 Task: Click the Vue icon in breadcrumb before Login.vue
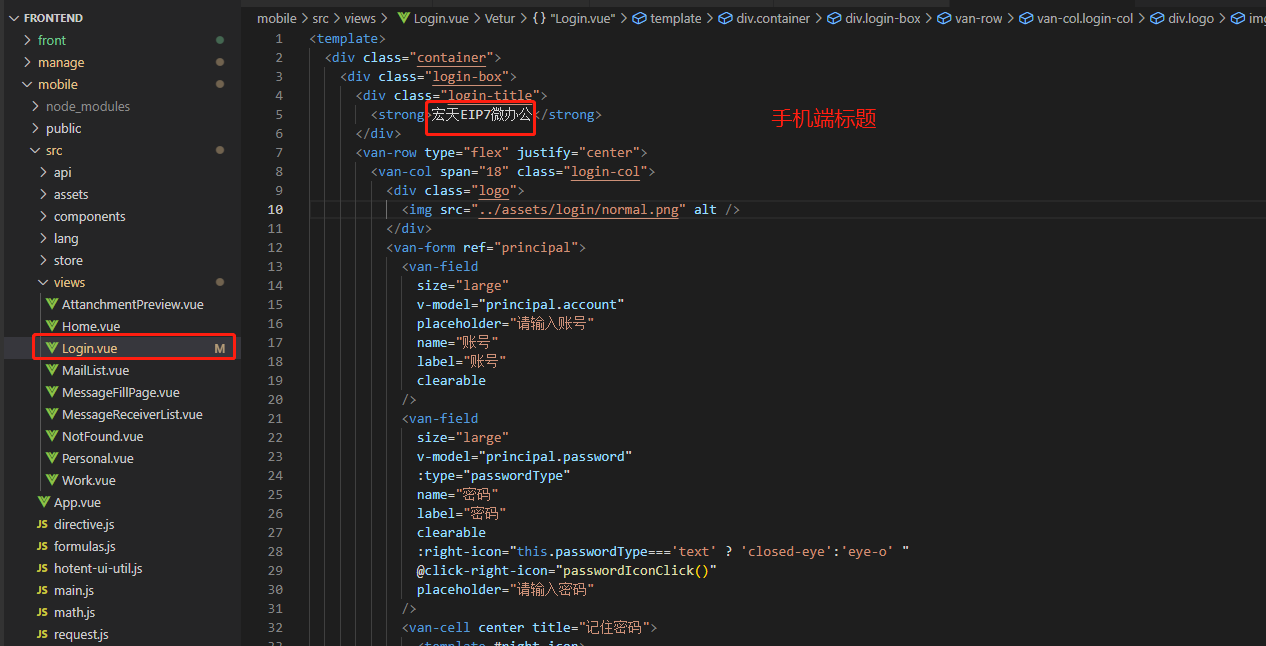[404, 18]
